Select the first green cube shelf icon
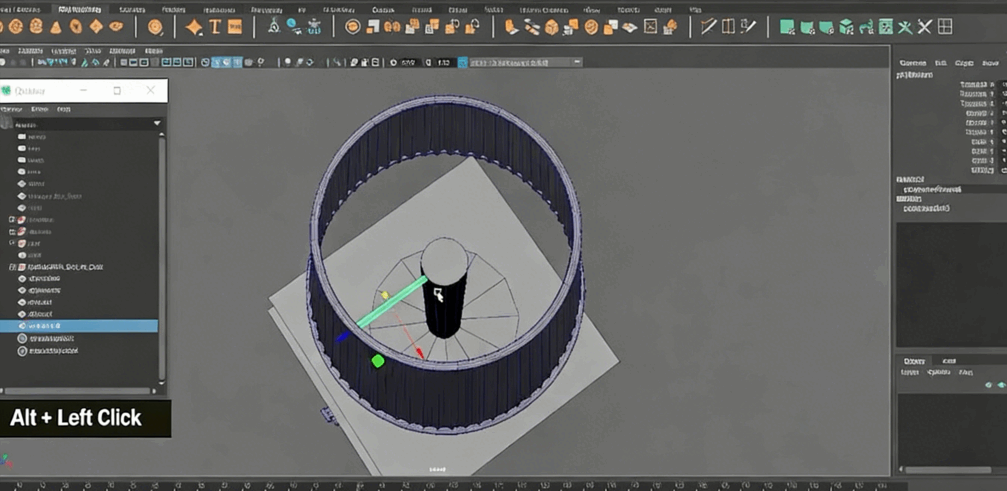Viewport: 1007px width, 491px height. click(x=787, y=28)
